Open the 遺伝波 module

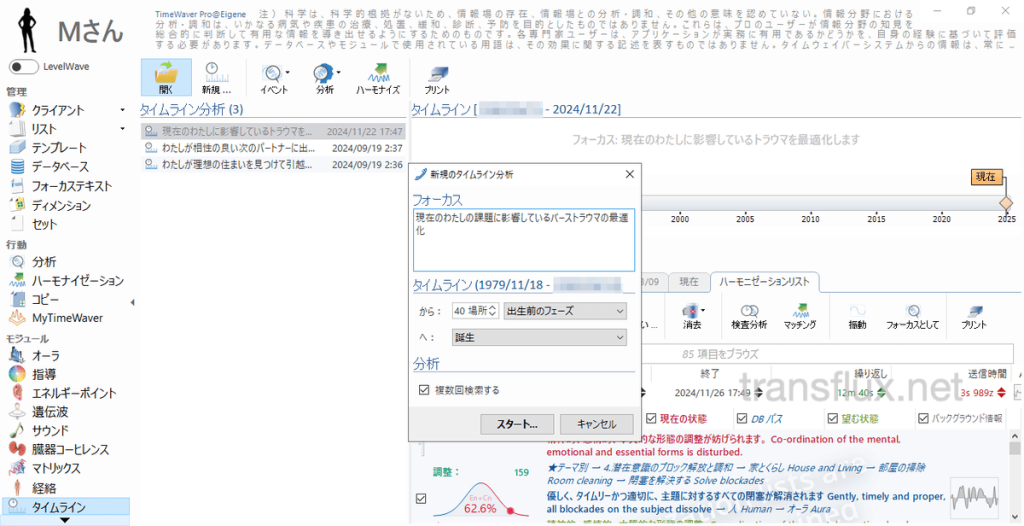tap(50, 412)
